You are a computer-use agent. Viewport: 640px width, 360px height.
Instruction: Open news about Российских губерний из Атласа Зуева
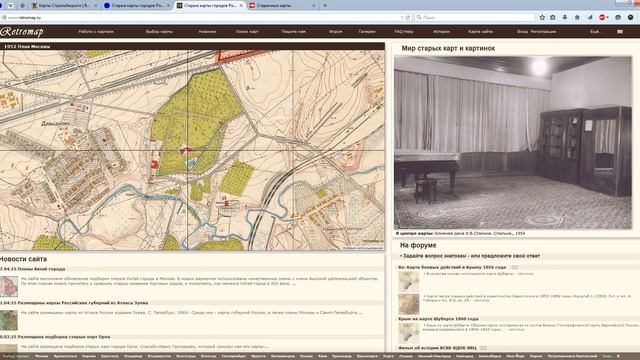click(x=74, y=303)
